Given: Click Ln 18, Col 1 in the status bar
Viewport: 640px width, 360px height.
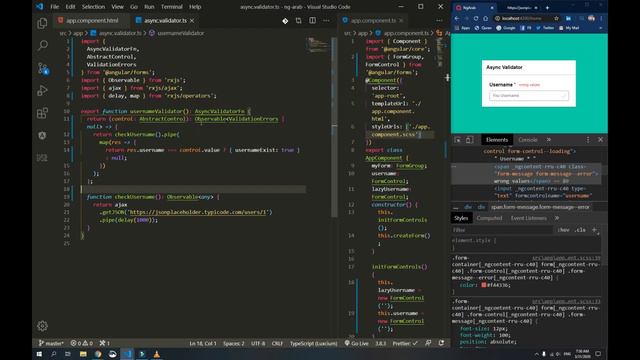Looking at the screenshot, I should 203,343.
